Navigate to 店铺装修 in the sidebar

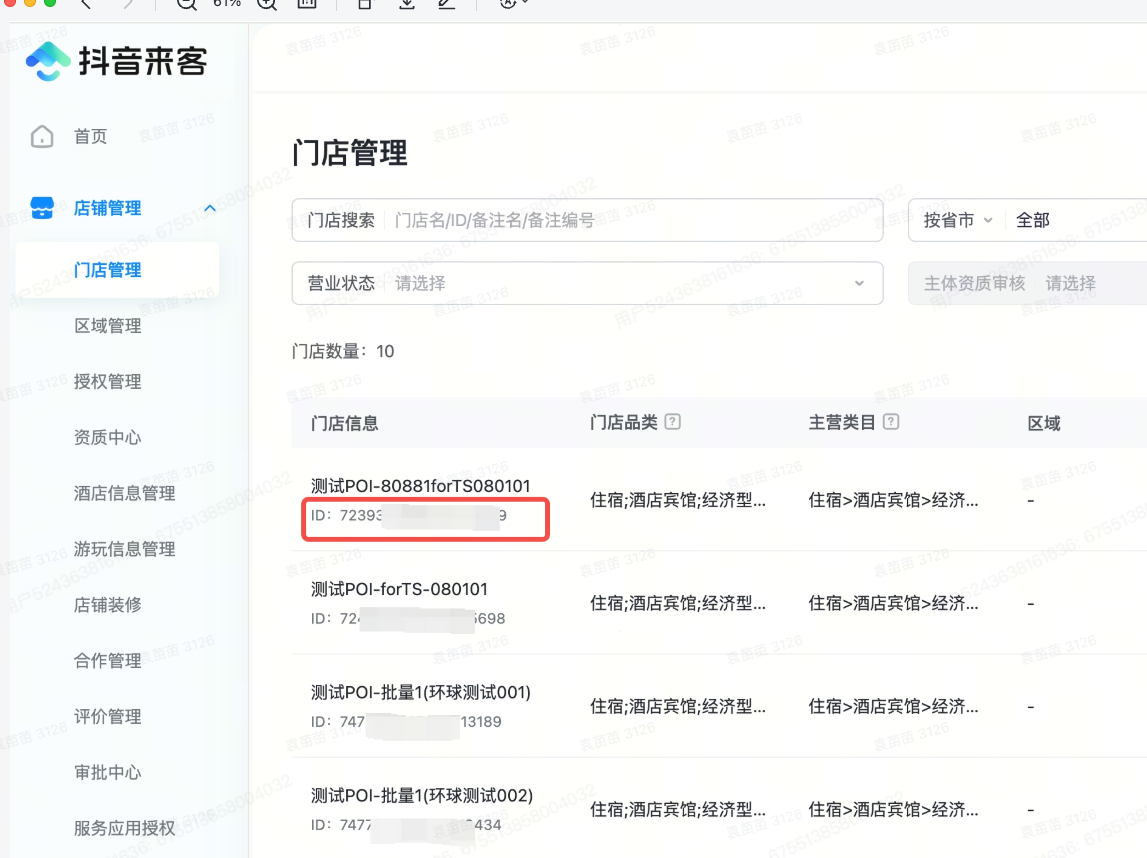[x=108, y=605]
